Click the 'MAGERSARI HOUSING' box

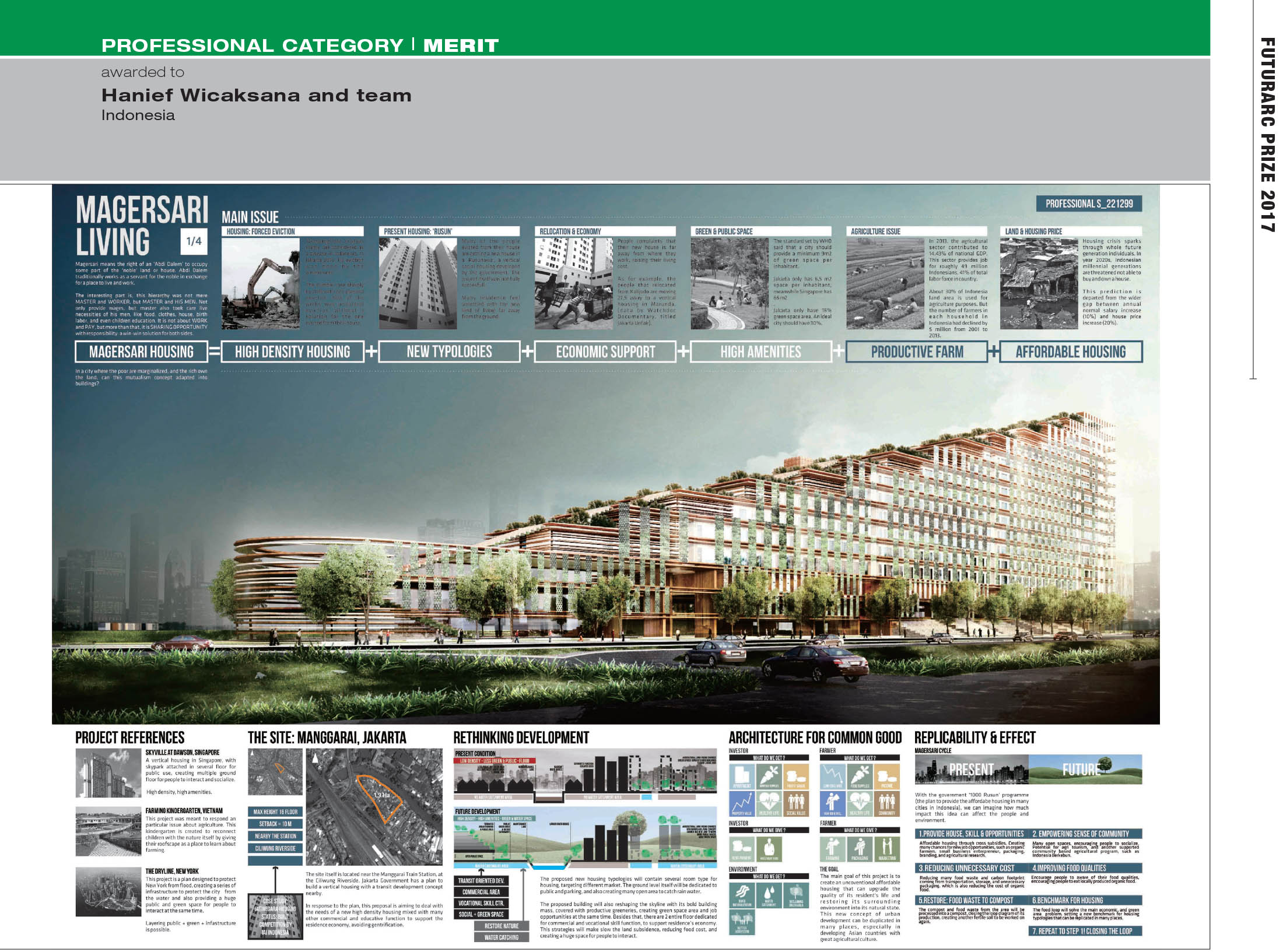(141, 352)
